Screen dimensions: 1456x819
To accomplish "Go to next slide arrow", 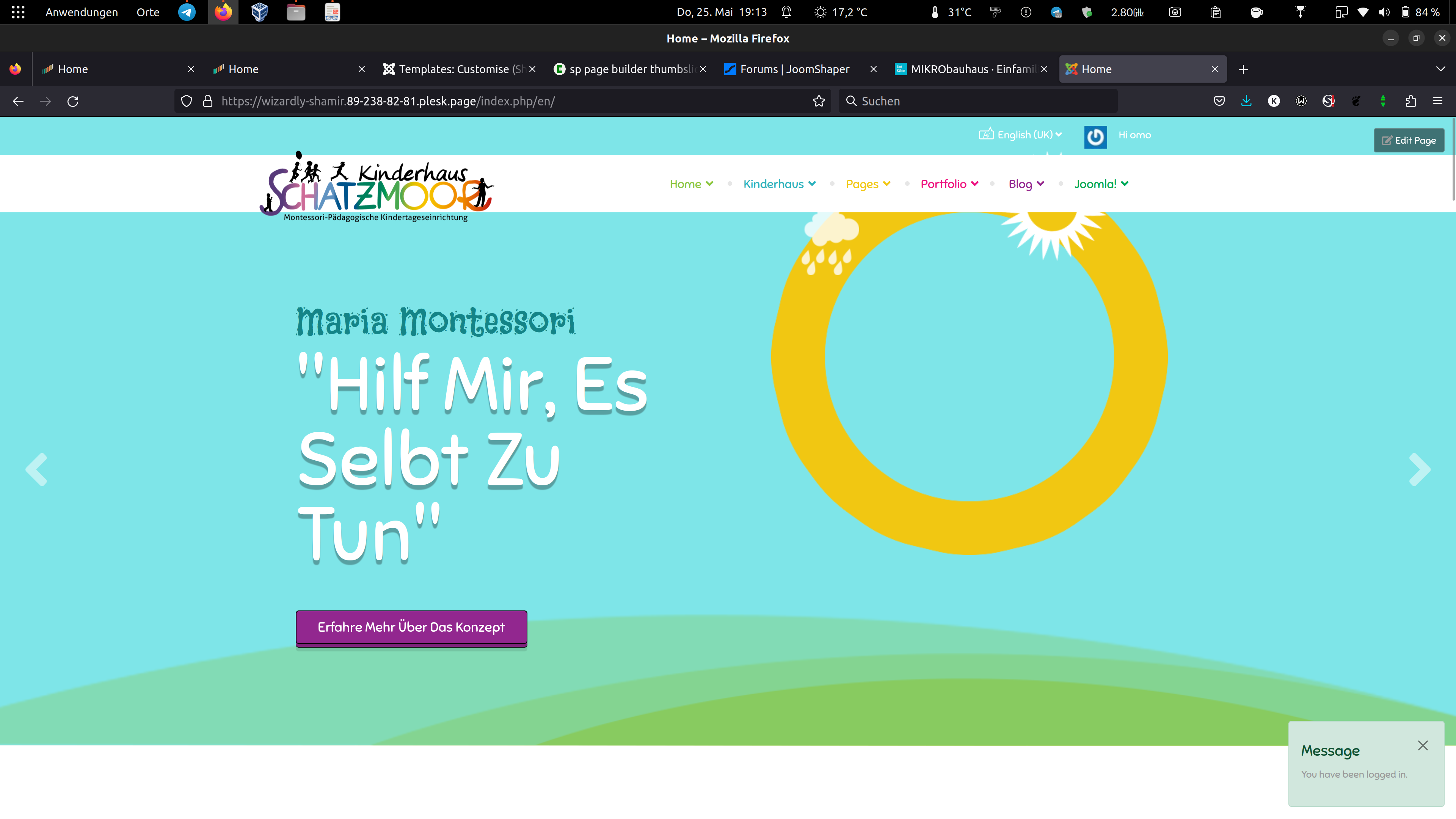I will (1420, 469).
